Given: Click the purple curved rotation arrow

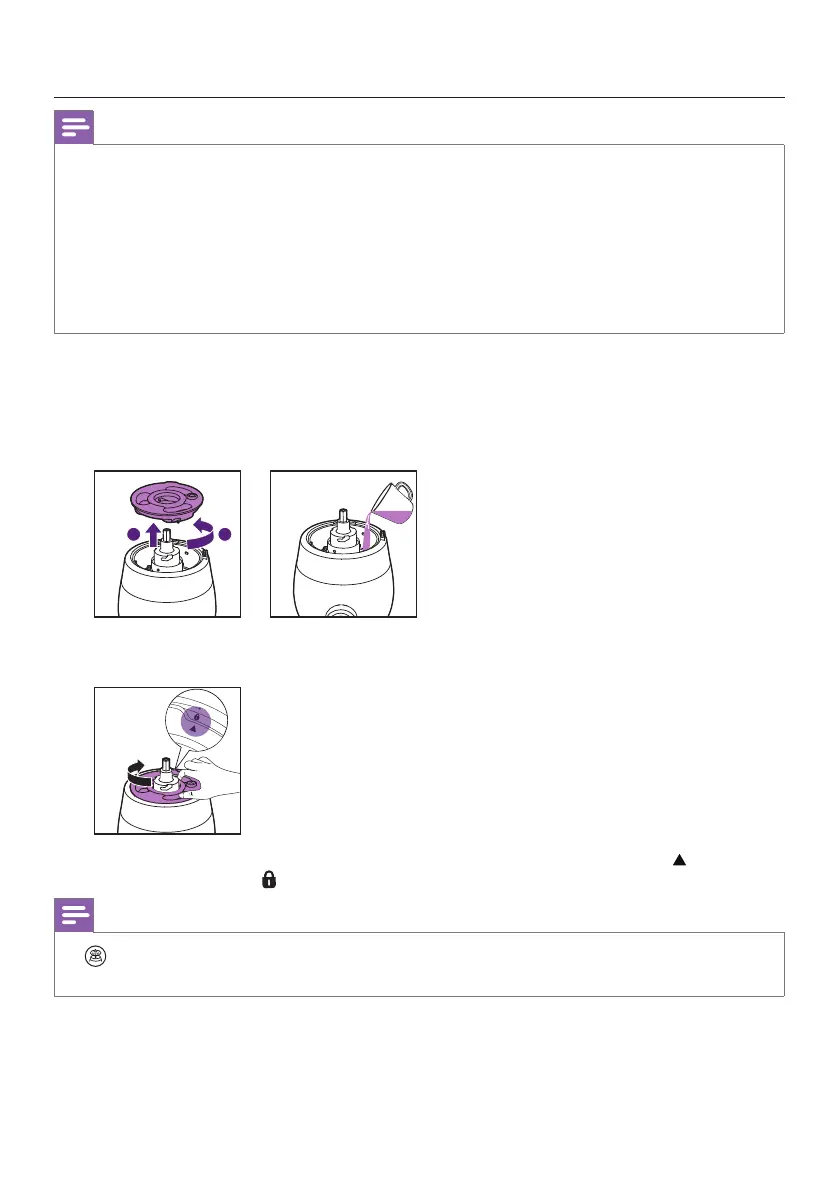Looking at the screenshot, I should click(201, 533).
